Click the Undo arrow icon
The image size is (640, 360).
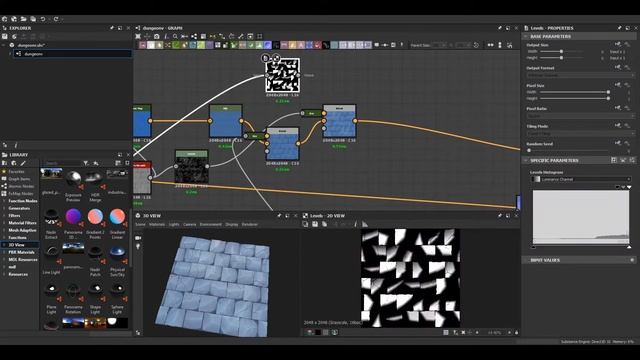point(43,19)
